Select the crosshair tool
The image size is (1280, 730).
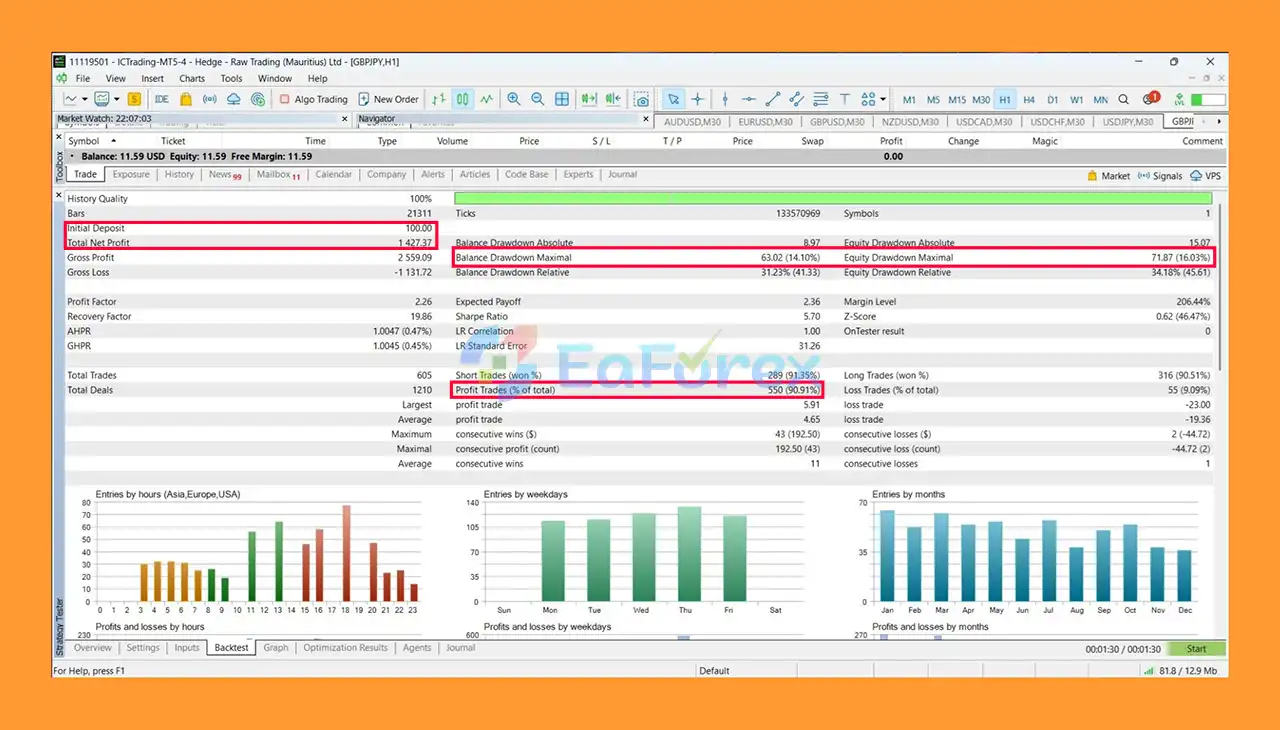click(698, 99)
